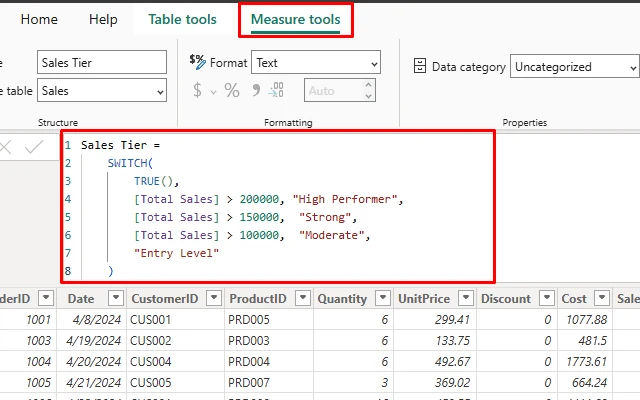Click SWITCH( in the formula editor
The height and width of the screenshot is (400, 640).
(130, 163)
